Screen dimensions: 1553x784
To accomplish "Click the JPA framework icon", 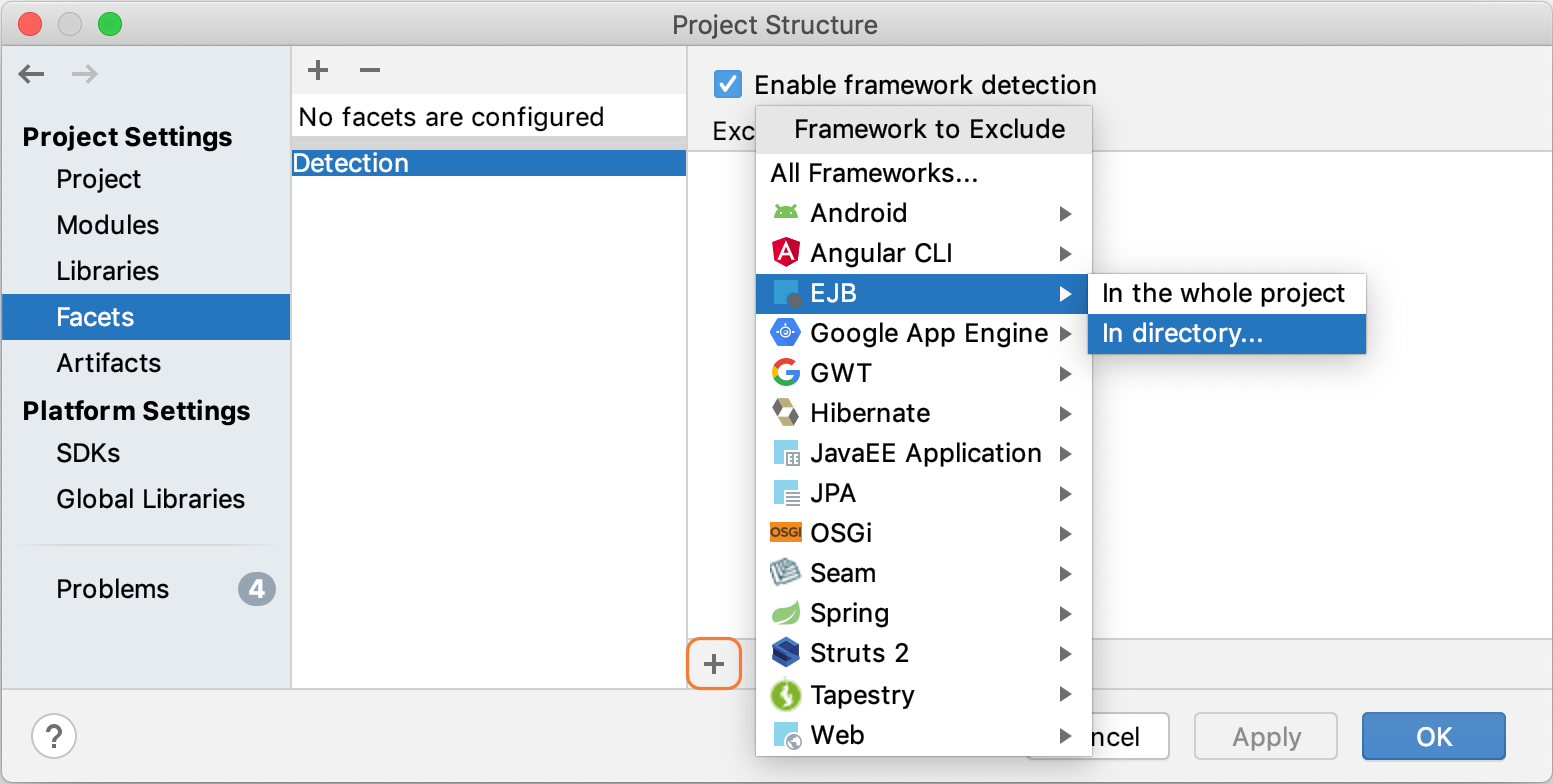I will coord(786,493).
